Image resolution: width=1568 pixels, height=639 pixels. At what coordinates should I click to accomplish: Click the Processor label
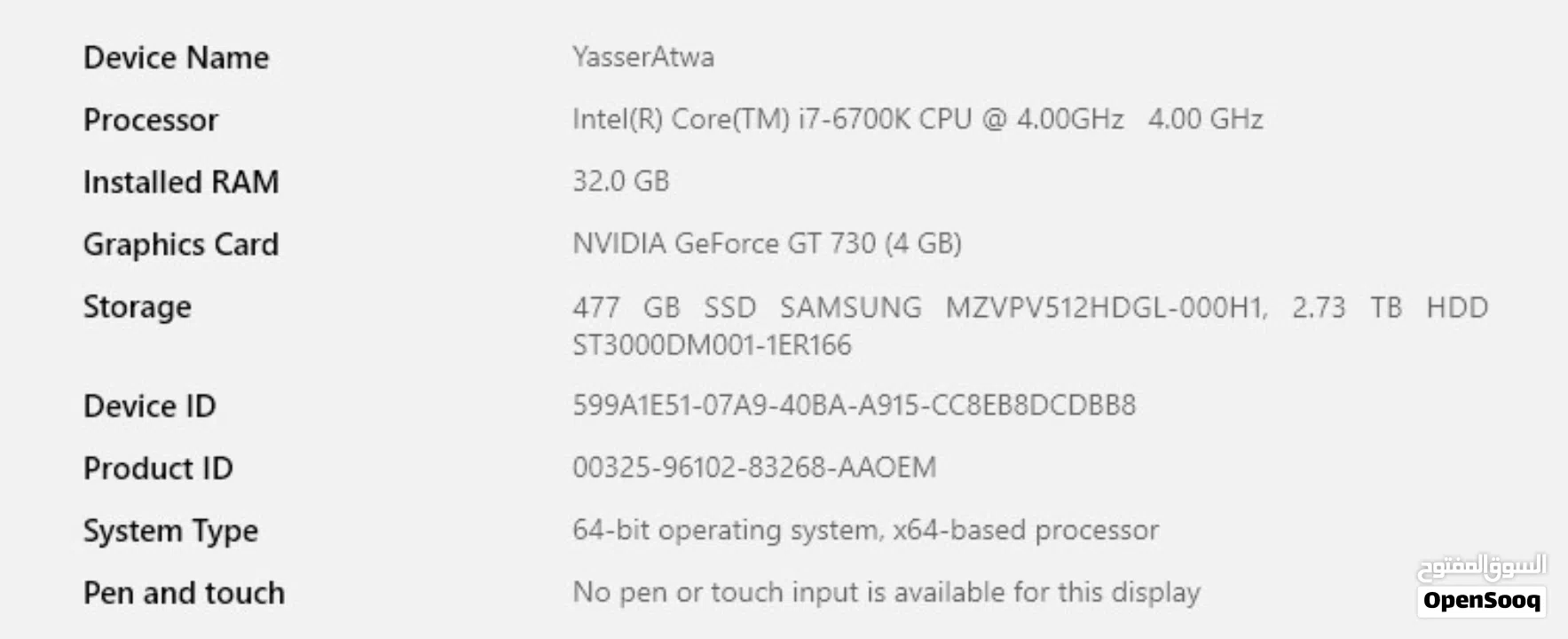tap(150, 120)
